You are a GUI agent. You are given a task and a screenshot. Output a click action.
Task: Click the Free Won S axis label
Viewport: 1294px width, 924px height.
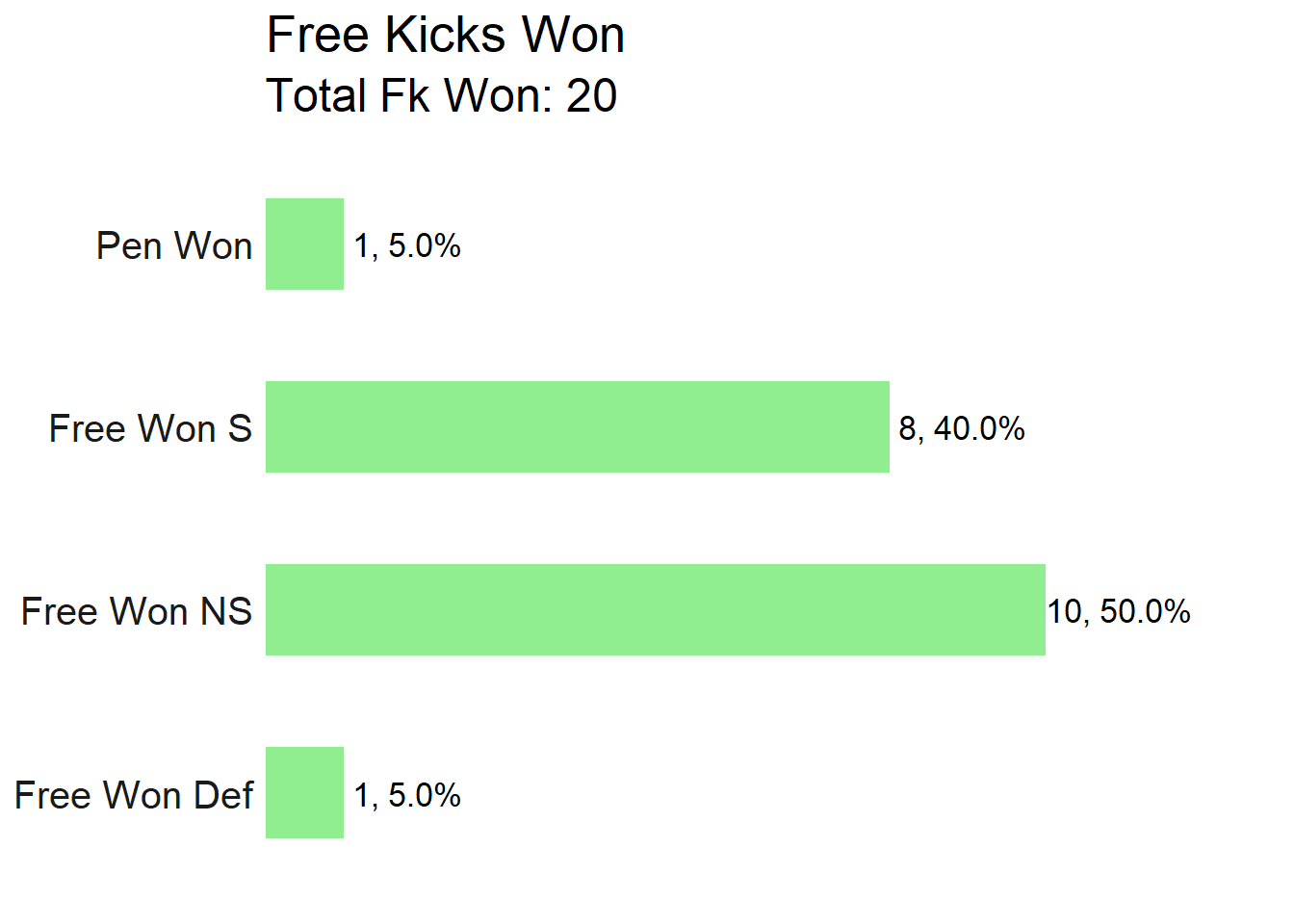coord(150,429)
